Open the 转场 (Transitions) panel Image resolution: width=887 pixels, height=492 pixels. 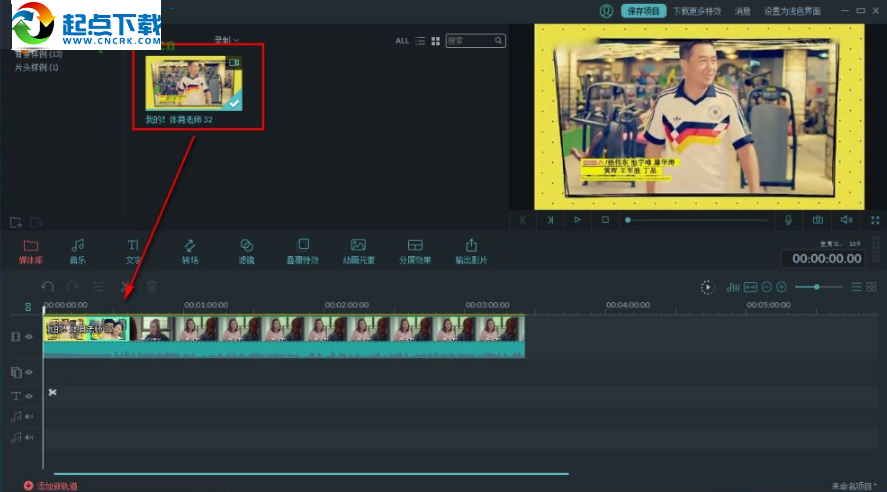190,250
